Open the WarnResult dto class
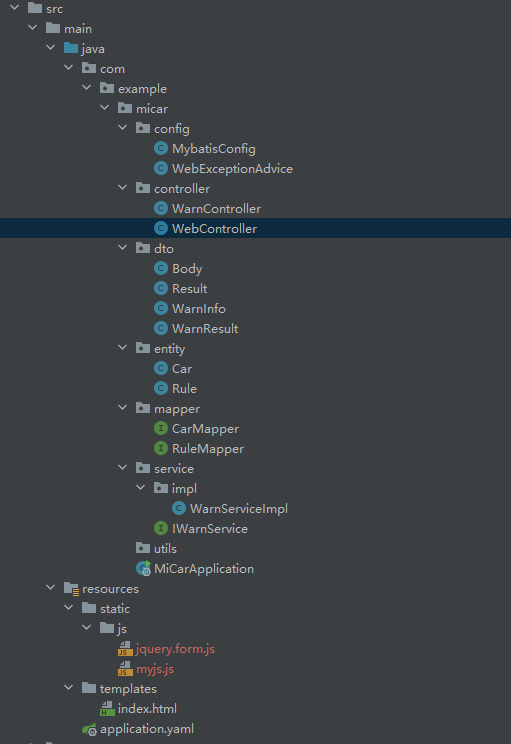The width and height of the screenshot is (511, 744). pos(205,328)
